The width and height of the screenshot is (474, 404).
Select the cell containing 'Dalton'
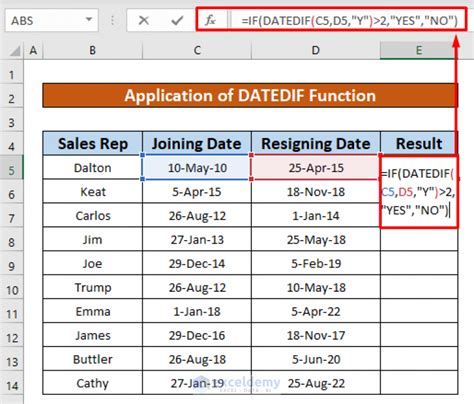(x=93, y=168)
